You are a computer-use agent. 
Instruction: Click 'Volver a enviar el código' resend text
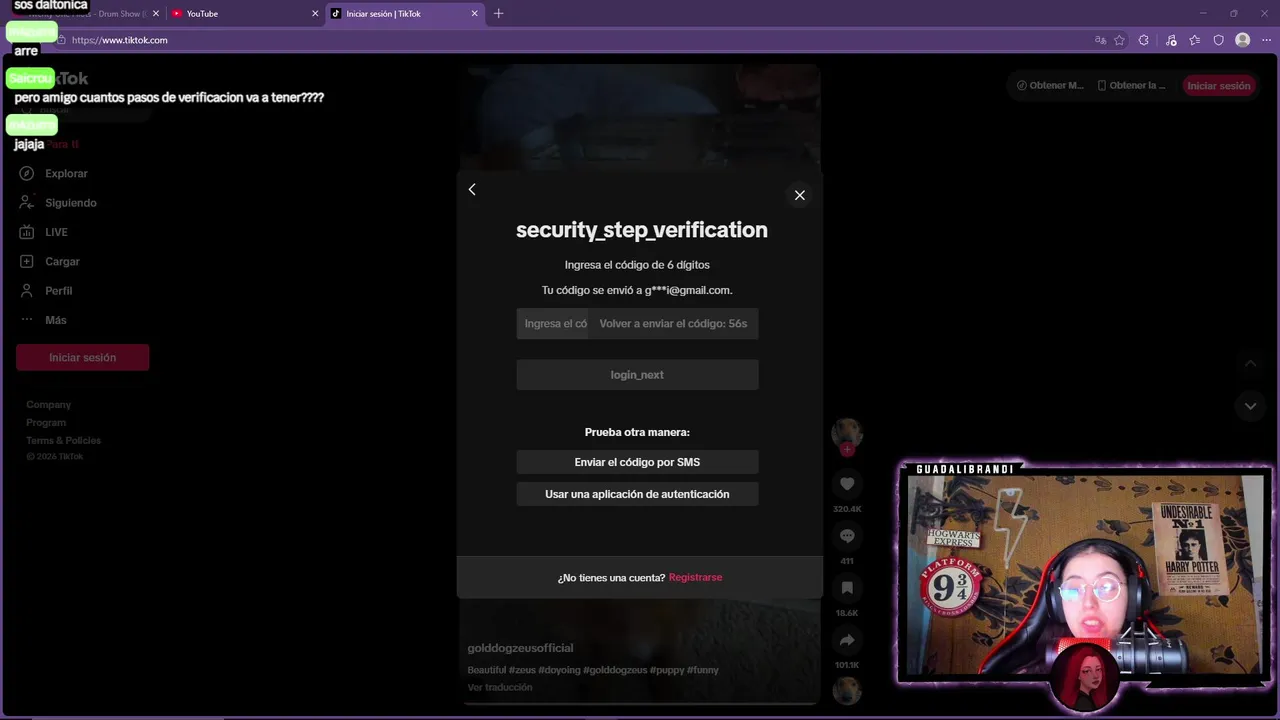point(673,324)
